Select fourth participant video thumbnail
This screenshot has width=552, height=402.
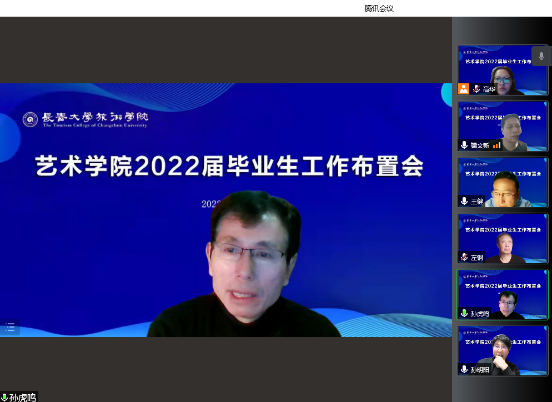[x=502, y=238]
